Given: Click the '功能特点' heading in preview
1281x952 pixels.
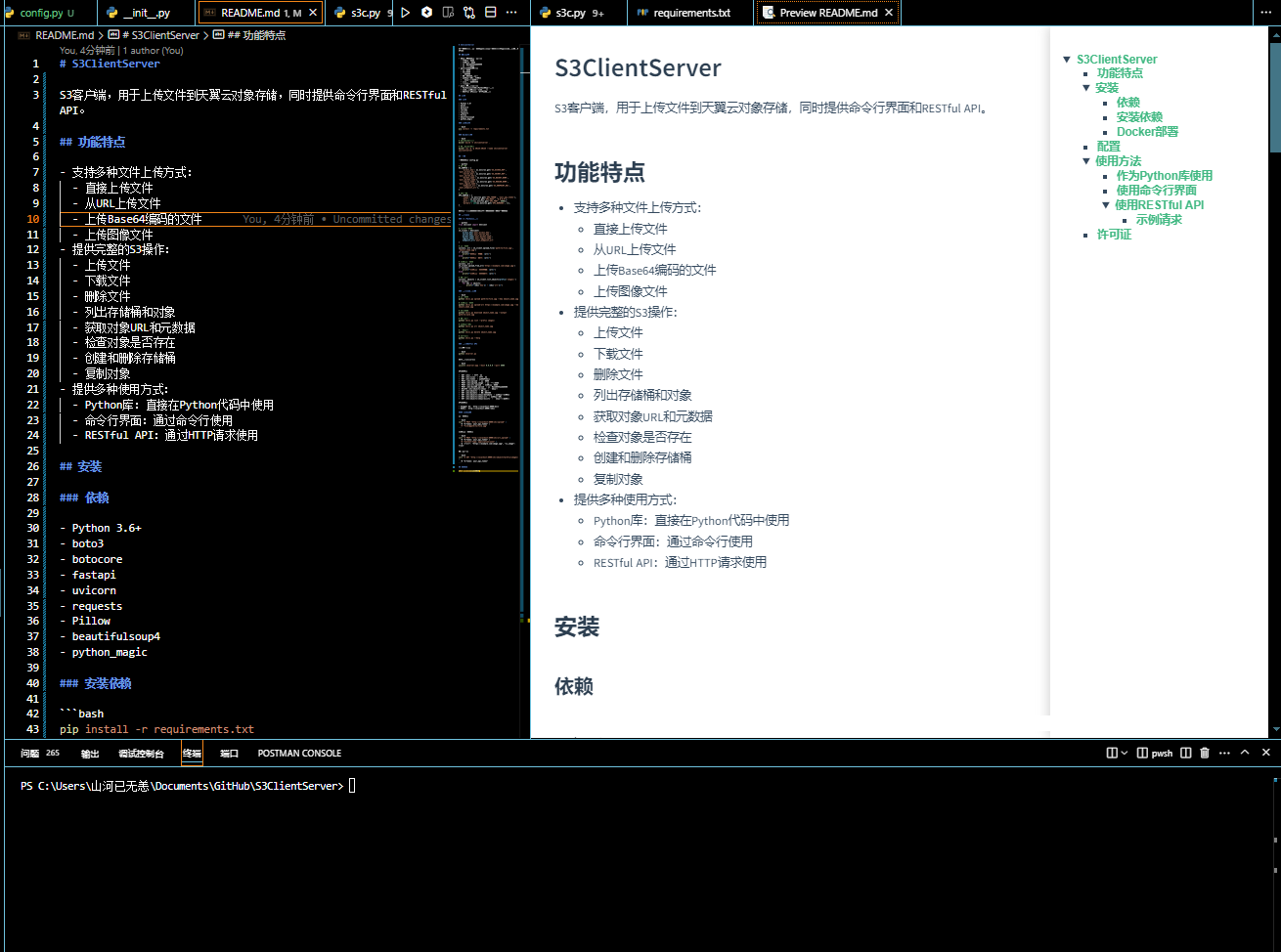Looking at the screenshot, I should tap(599, 173).
